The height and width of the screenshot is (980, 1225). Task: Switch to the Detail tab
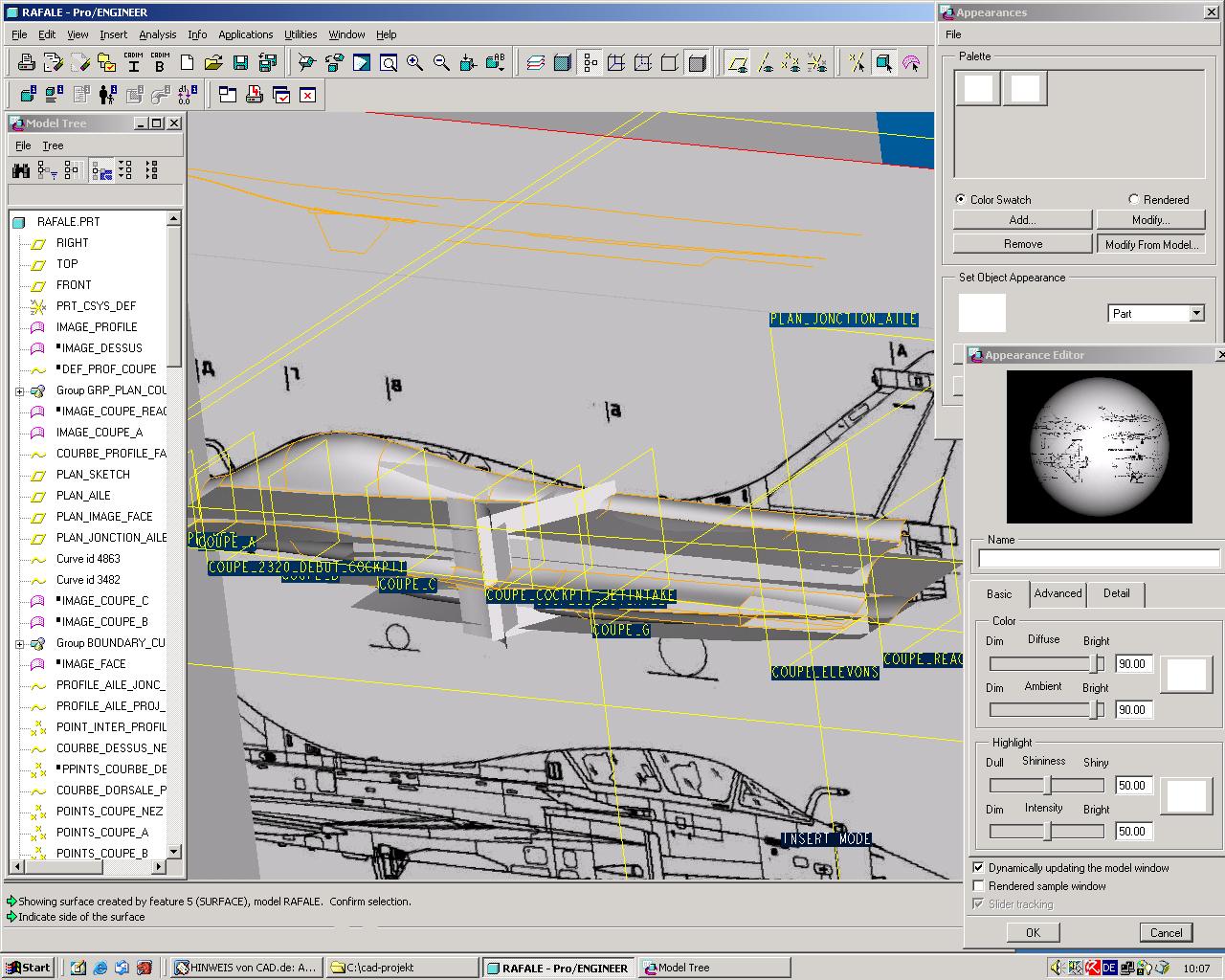pyautogui.click(x=1116, y=593)
